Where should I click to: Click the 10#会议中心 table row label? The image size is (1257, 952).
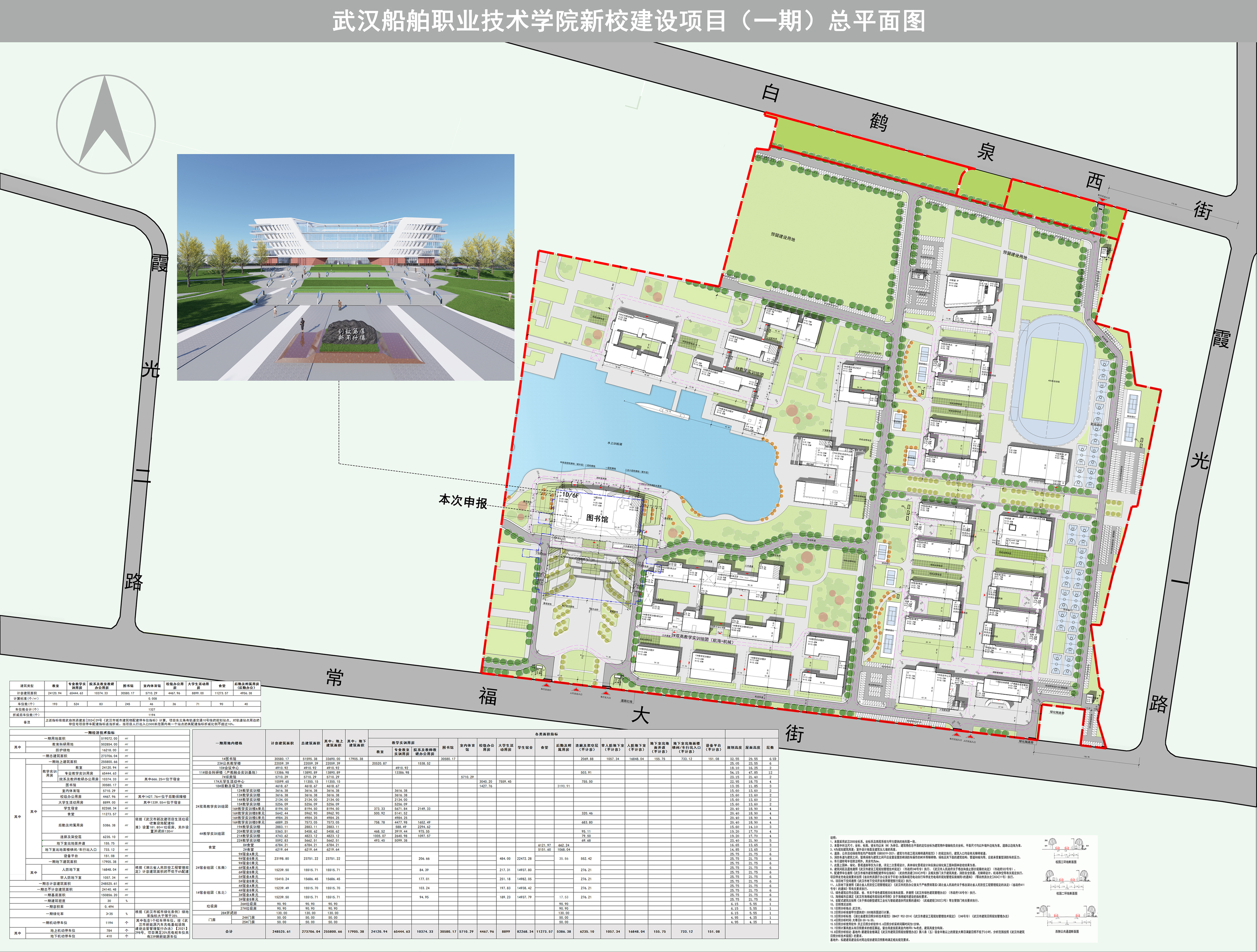pos(229,768)
